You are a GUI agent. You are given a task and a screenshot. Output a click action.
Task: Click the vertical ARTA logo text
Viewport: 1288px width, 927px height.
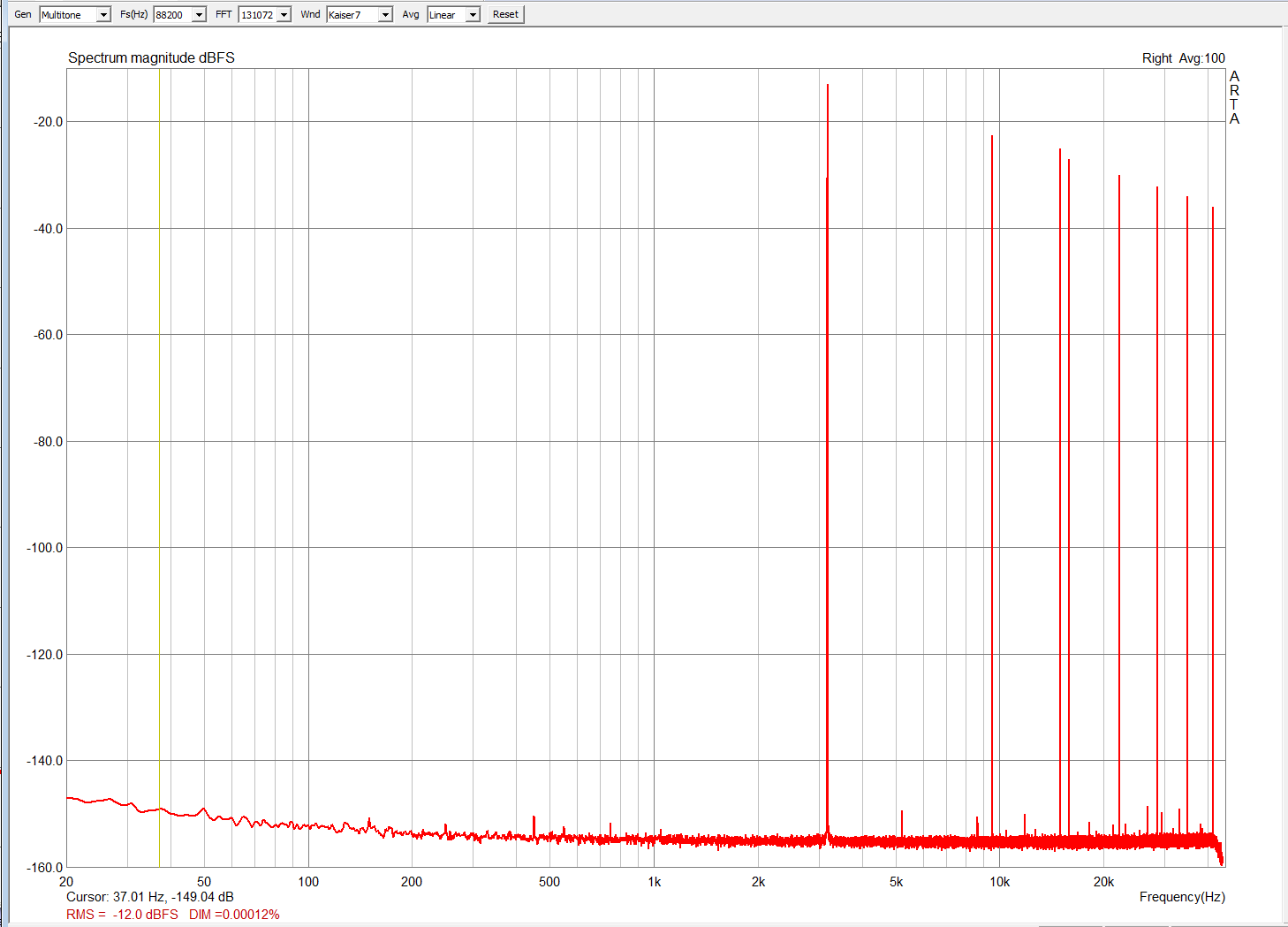(1234, 97)
